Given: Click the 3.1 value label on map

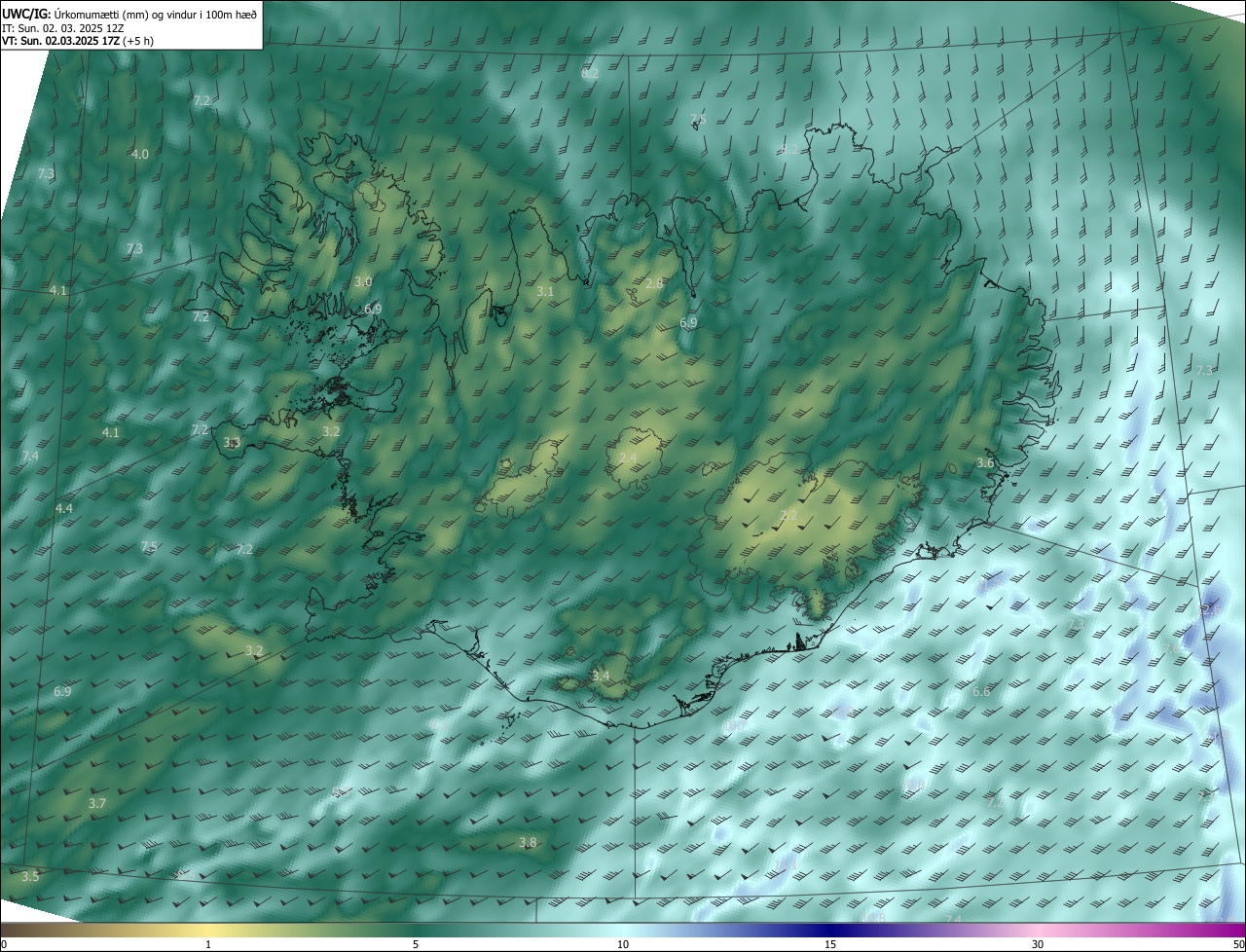Looking at the screenshot, I should [545, 291].
